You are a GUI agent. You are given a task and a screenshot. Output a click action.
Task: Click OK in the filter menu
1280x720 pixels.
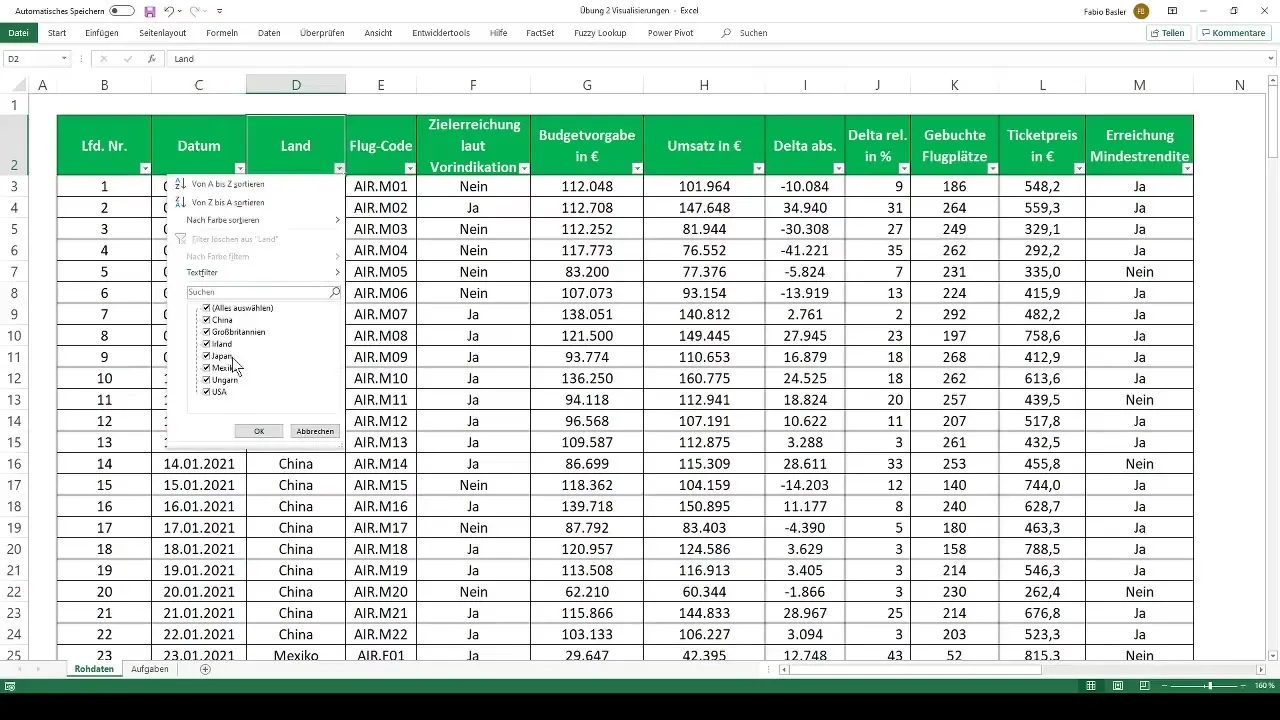click(259, 431)
